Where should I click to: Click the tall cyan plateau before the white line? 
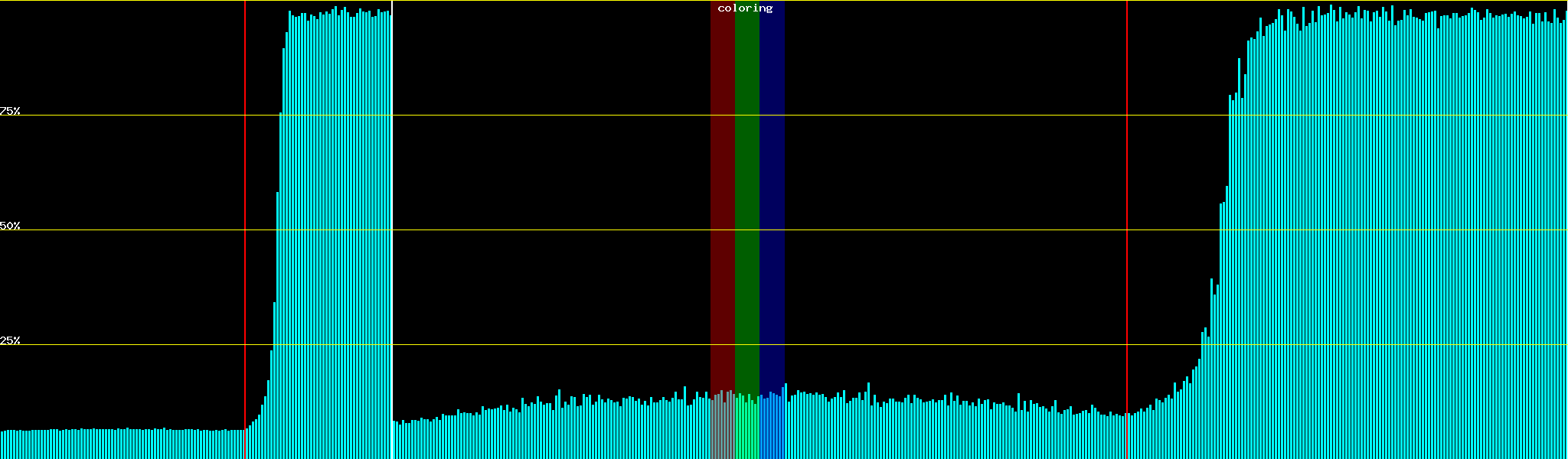[x=337, y=229]
